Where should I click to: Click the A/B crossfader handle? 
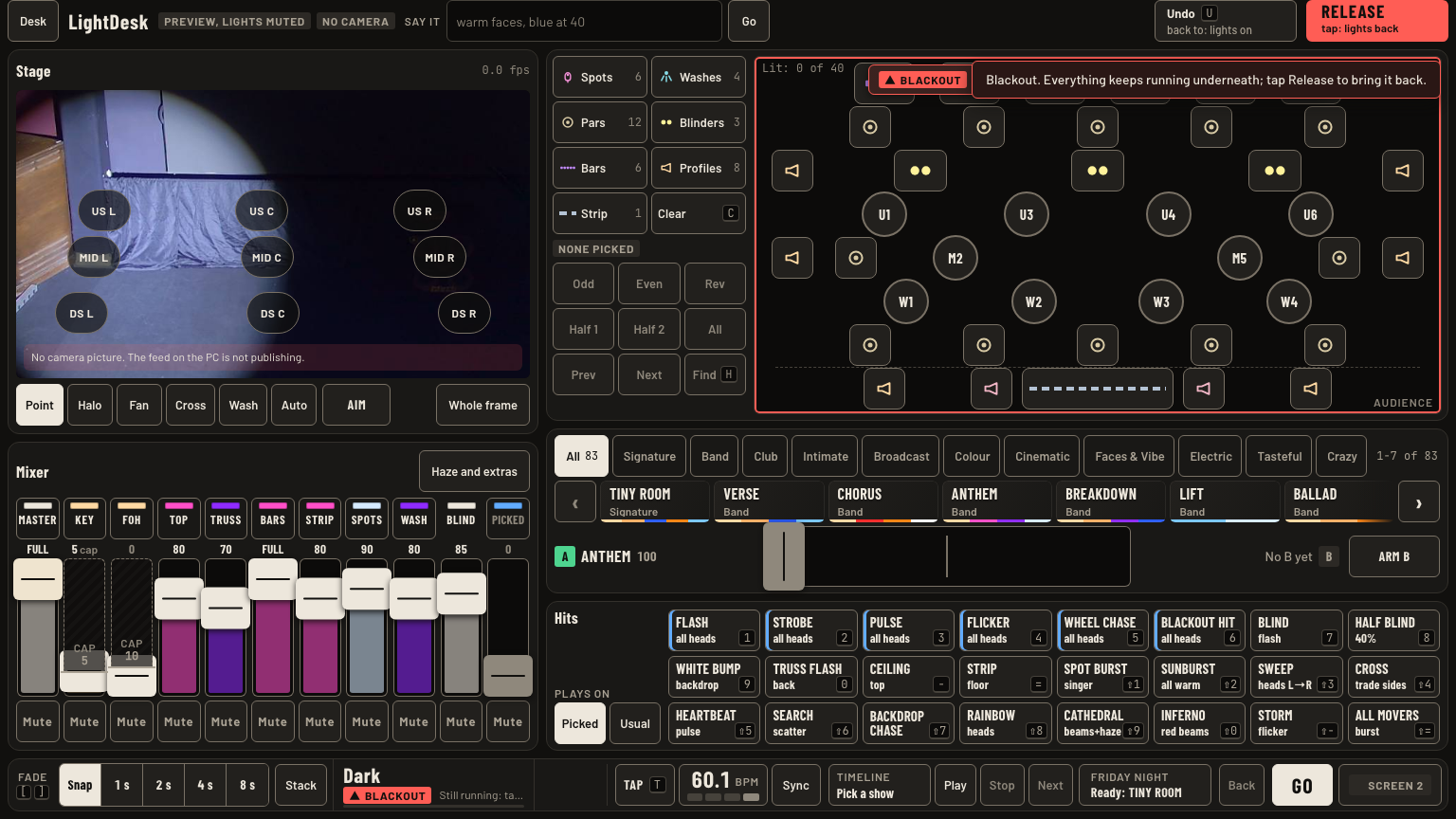[784, 557]
